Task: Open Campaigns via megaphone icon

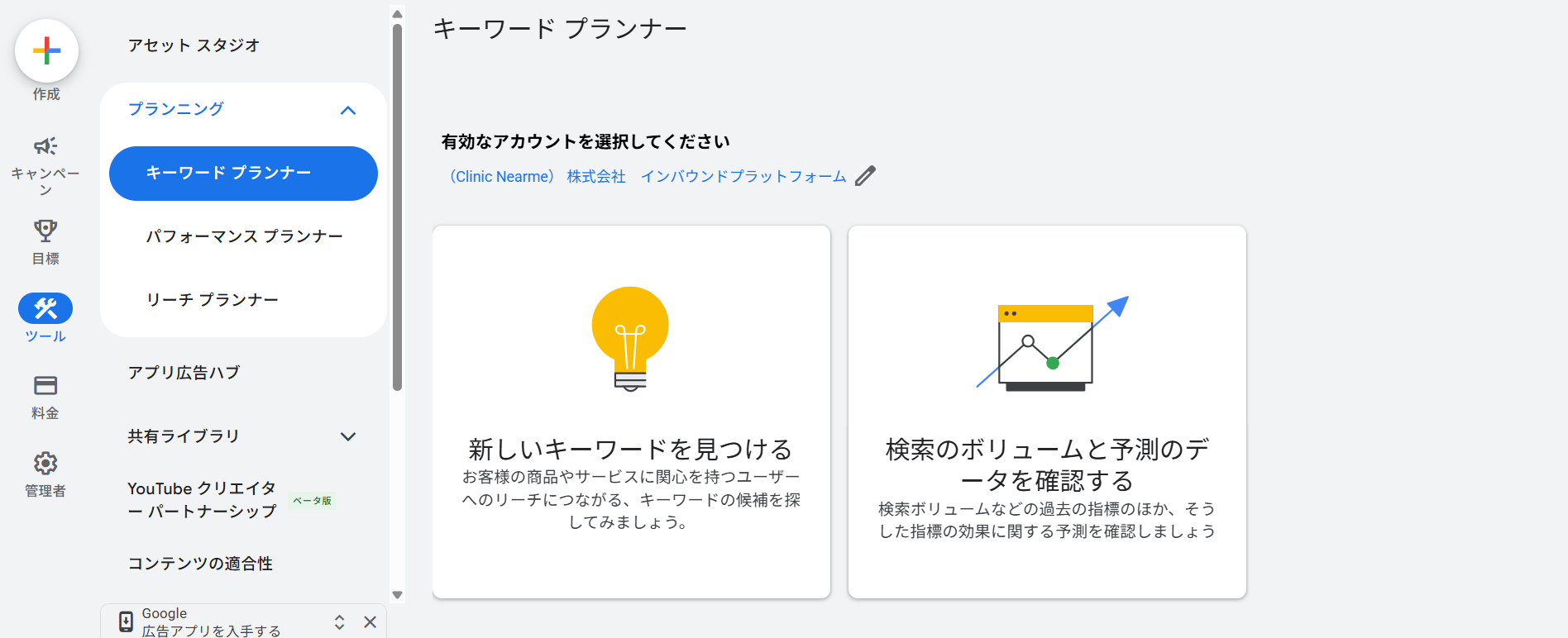Action: [45, 146]
